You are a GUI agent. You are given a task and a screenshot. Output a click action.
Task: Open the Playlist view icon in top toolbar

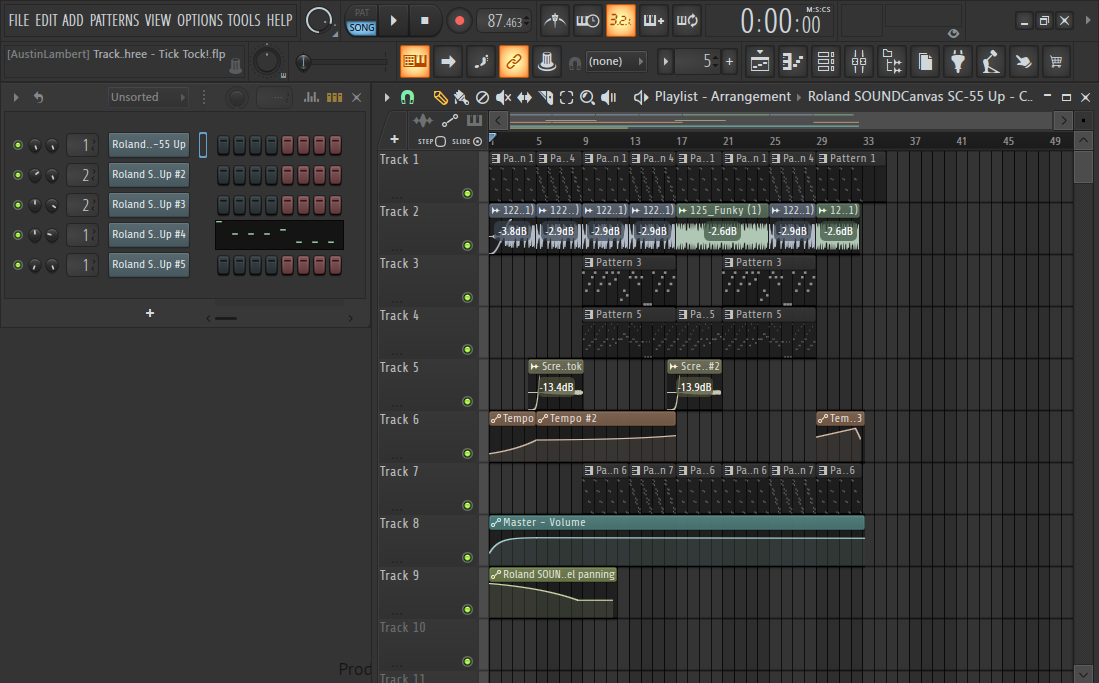(x=760, y=62)
